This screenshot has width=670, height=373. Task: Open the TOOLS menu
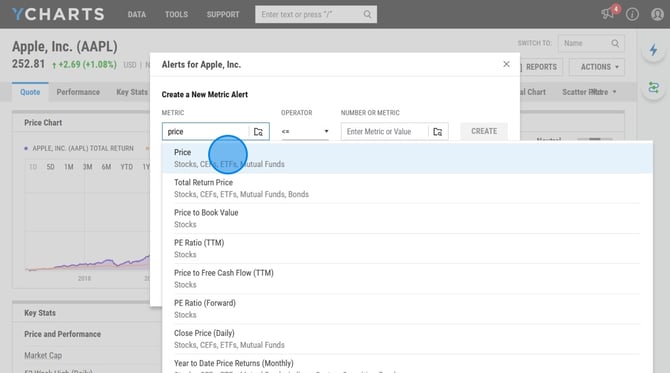[176, 14]
